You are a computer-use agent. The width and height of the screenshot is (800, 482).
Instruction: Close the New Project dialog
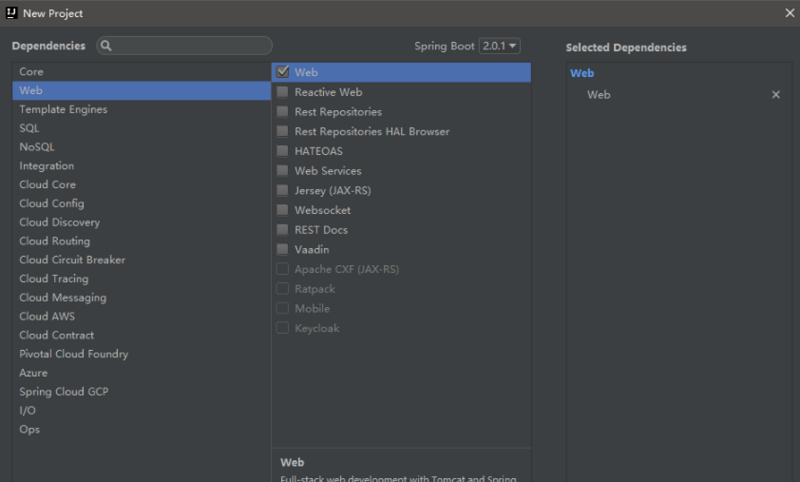pos(789,13)
